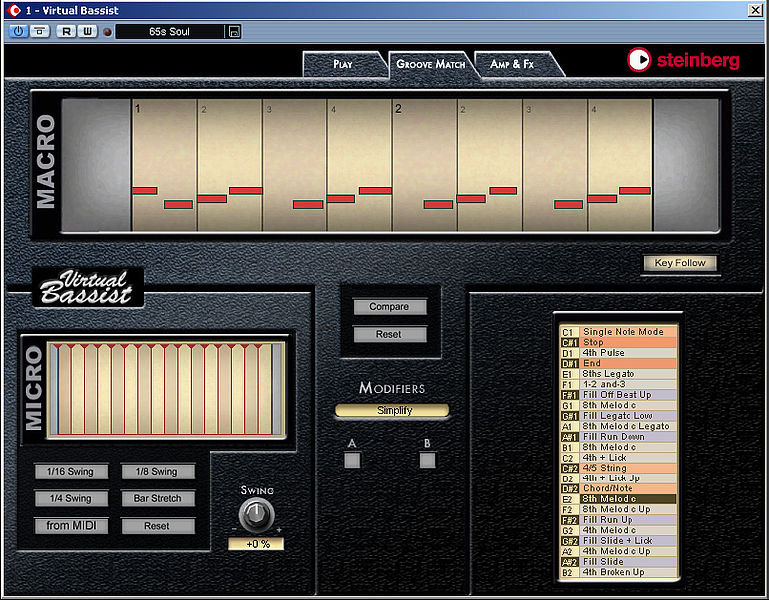Click Macro bar 1 beat 1 column
Image resolution: width=769 pixels, height=600 pixels.
coord(164,165)
